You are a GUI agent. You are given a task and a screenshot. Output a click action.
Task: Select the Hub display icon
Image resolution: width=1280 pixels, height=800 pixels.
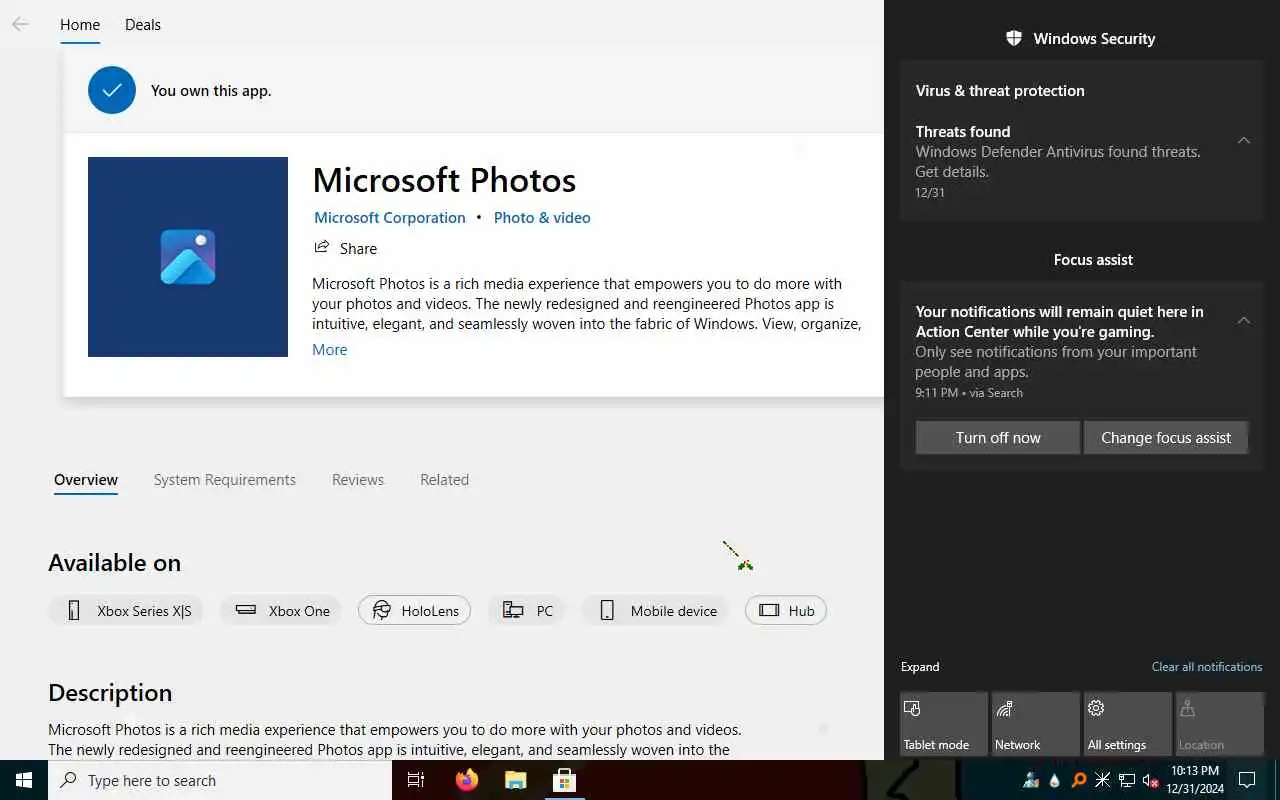coord(769,610)
